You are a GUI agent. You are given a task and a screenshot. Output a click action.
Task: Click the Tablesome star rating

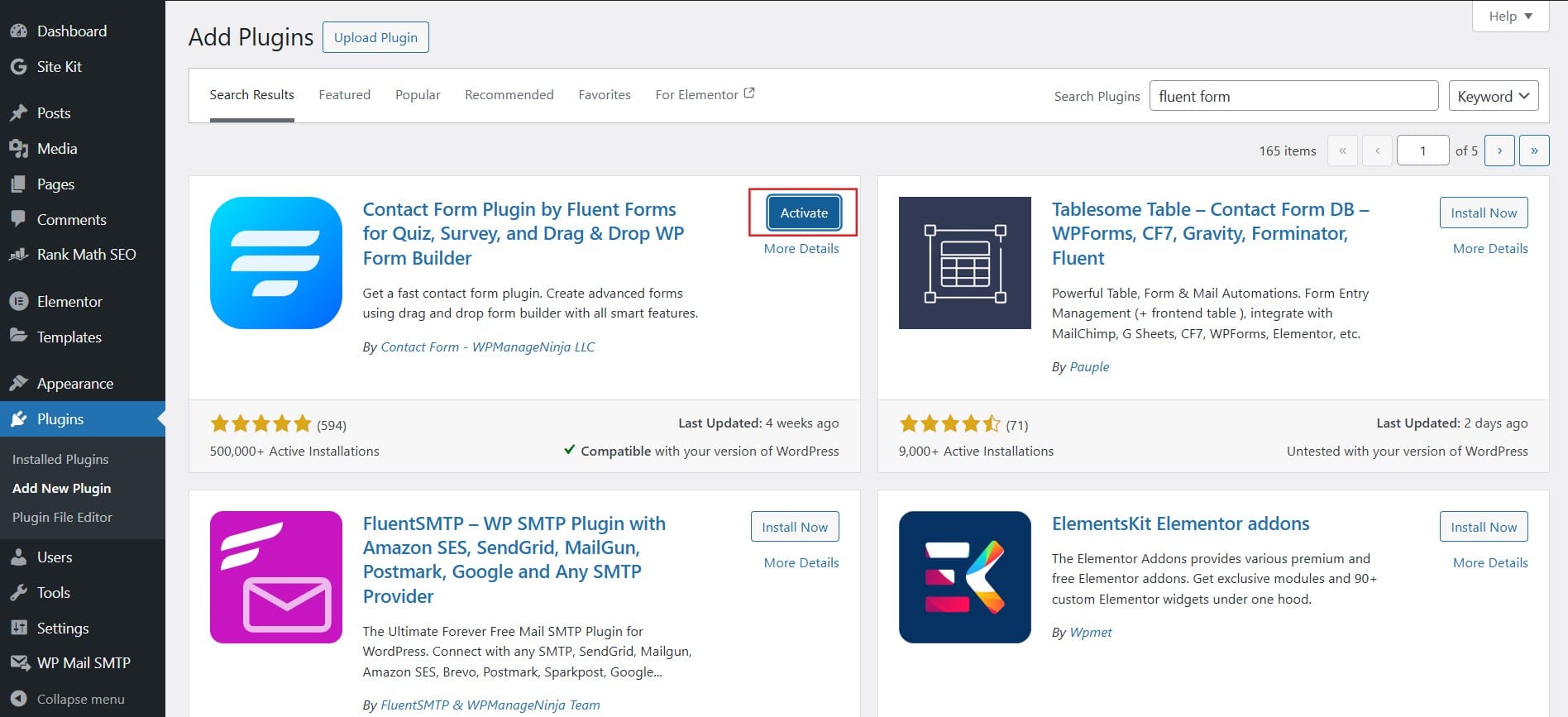pyautogui.click(x=949, y=424)
